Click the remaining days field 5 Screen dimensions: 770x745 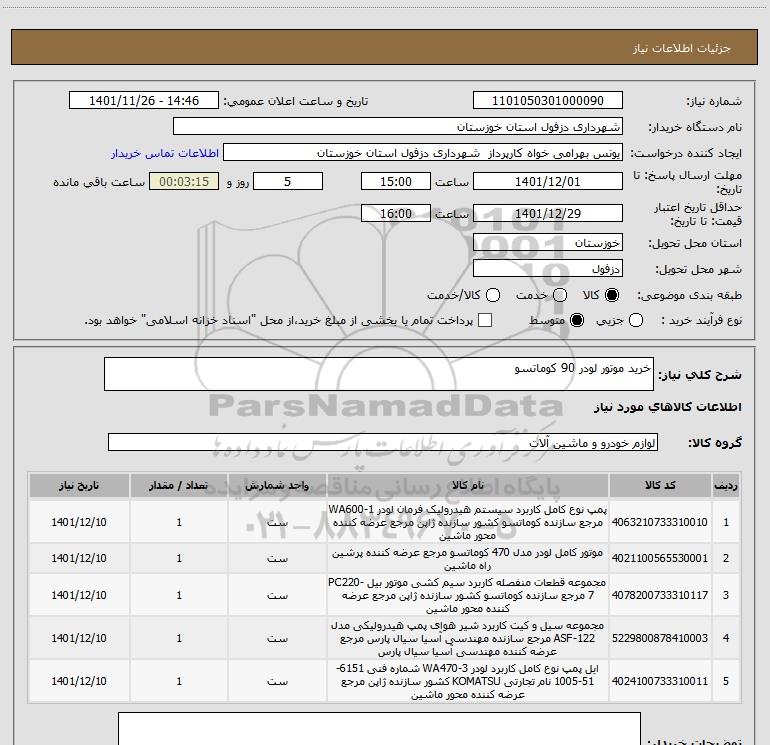pos(288,181)
